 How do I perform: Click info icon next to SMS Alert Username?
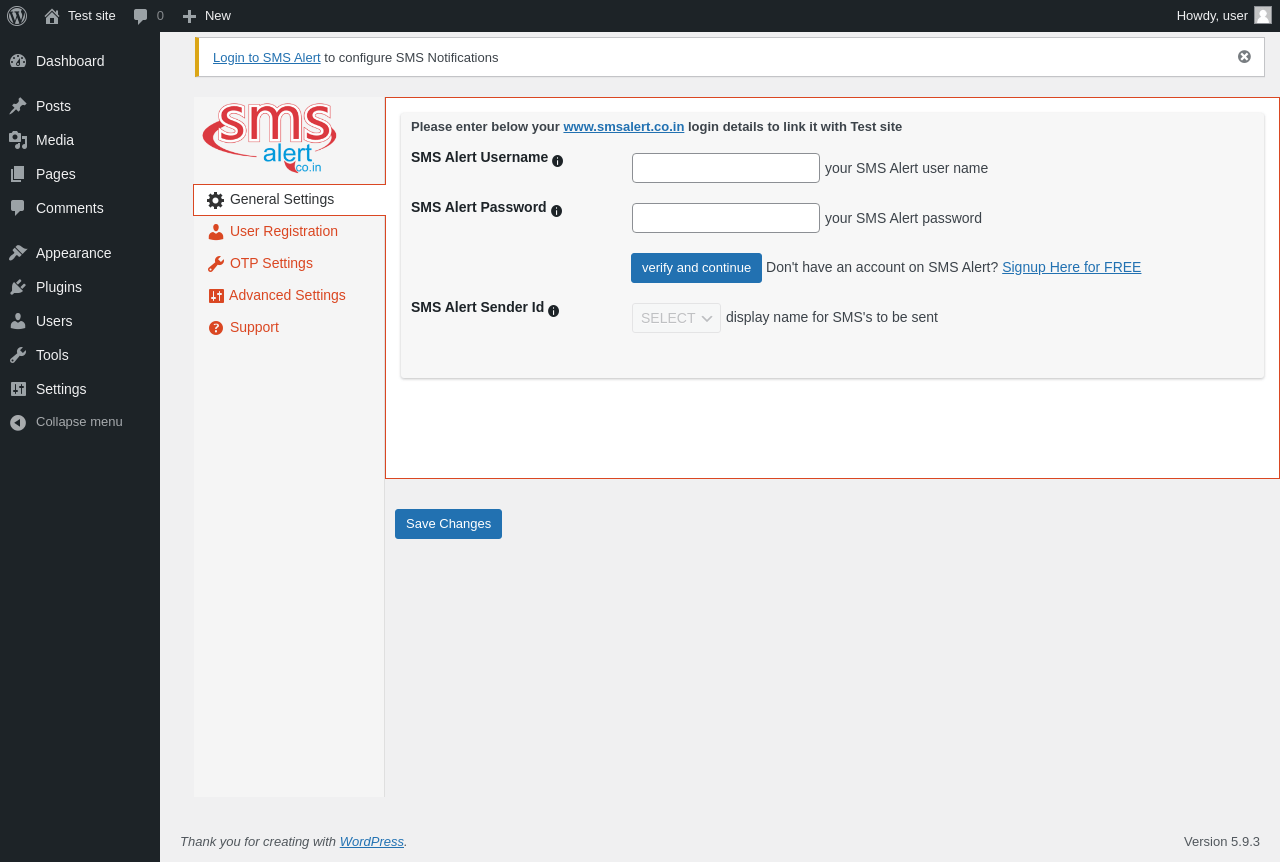(x=558, y=161)
